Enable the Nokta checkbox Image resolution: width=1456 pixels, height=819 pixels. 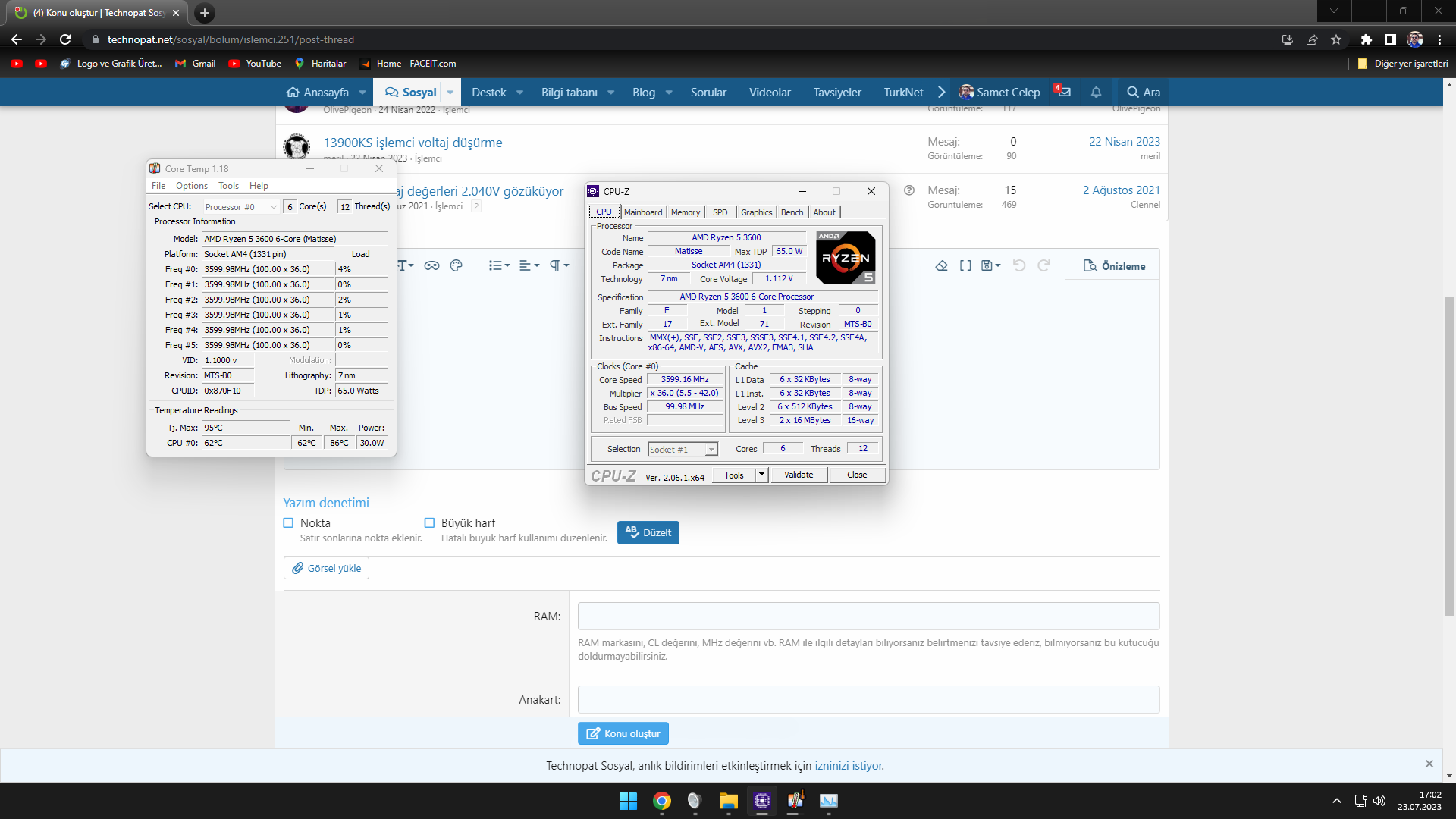pos(288,522)
